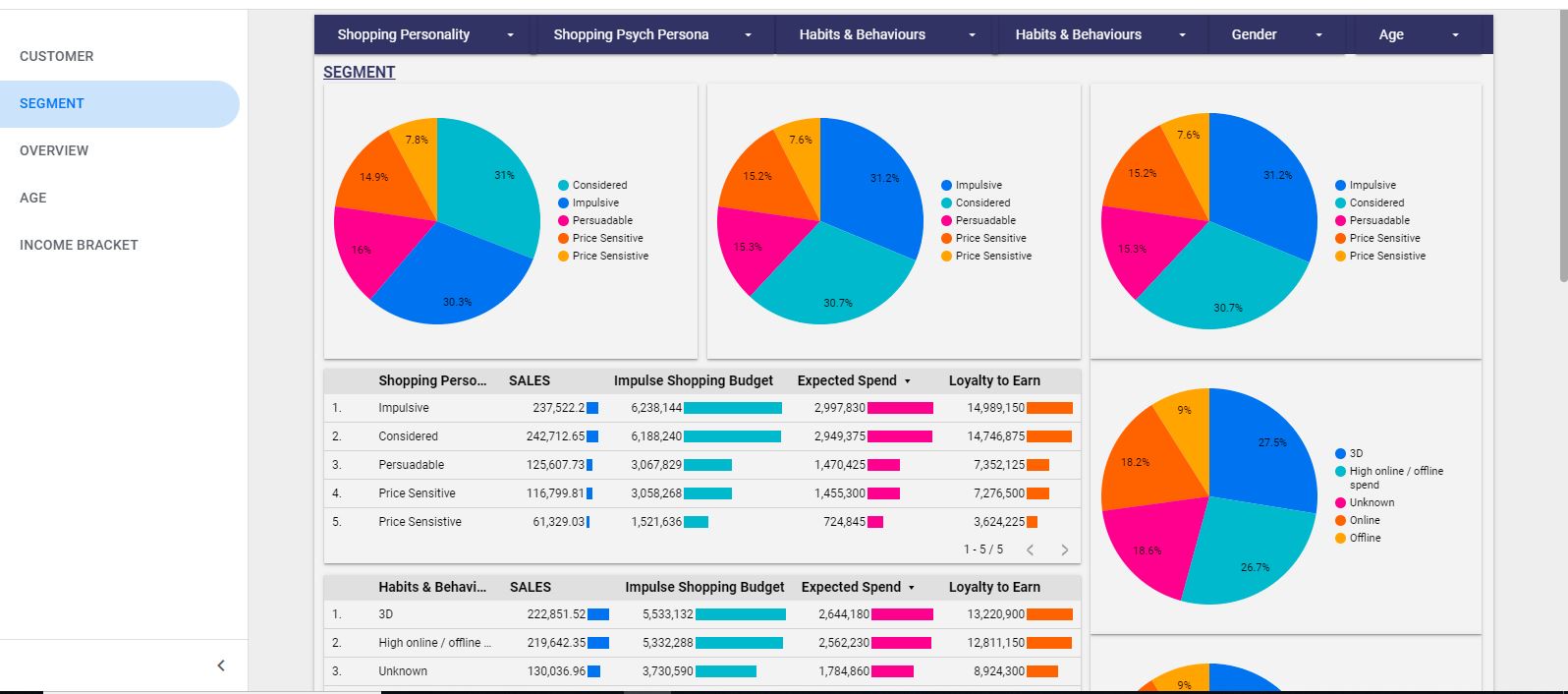Screen dimensions: 1568x694
Task: Sort first table by Loyalty to Earn
Action: 994,380
